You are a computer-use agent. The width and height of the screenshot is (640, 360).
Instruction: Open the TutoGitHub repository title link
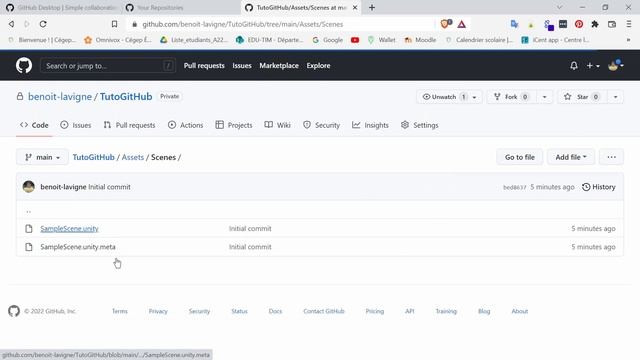point(126,97)
